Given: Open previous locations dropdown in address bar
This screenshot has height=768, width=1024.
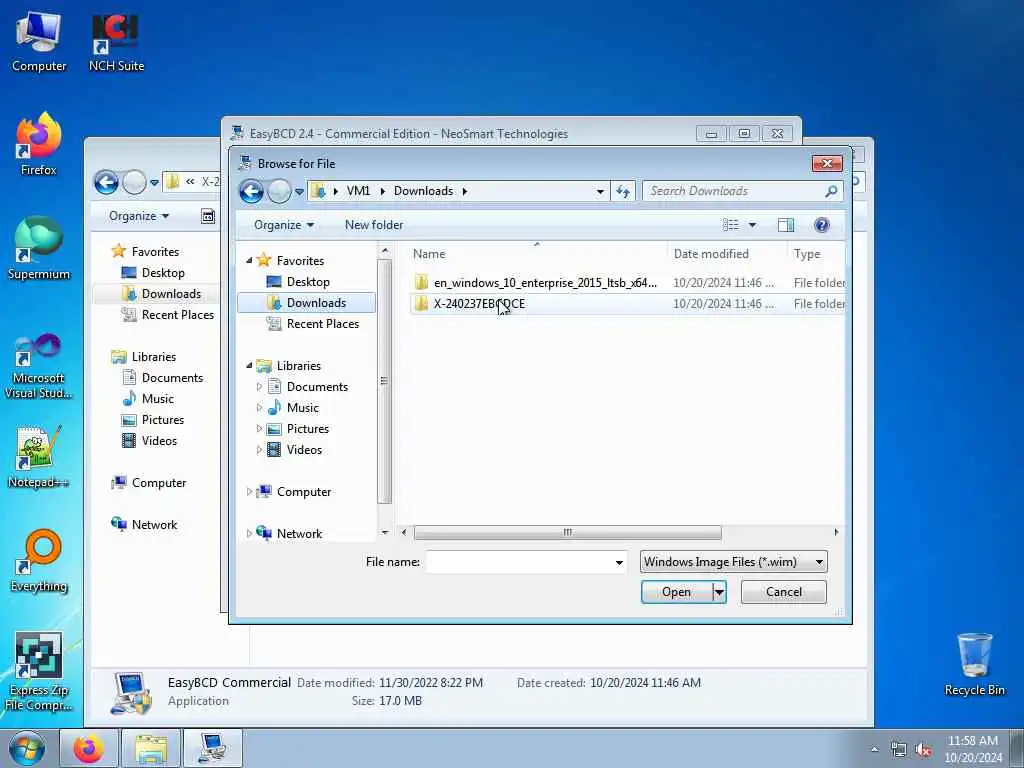Looking at the screenshot, I should coord(600,191).
